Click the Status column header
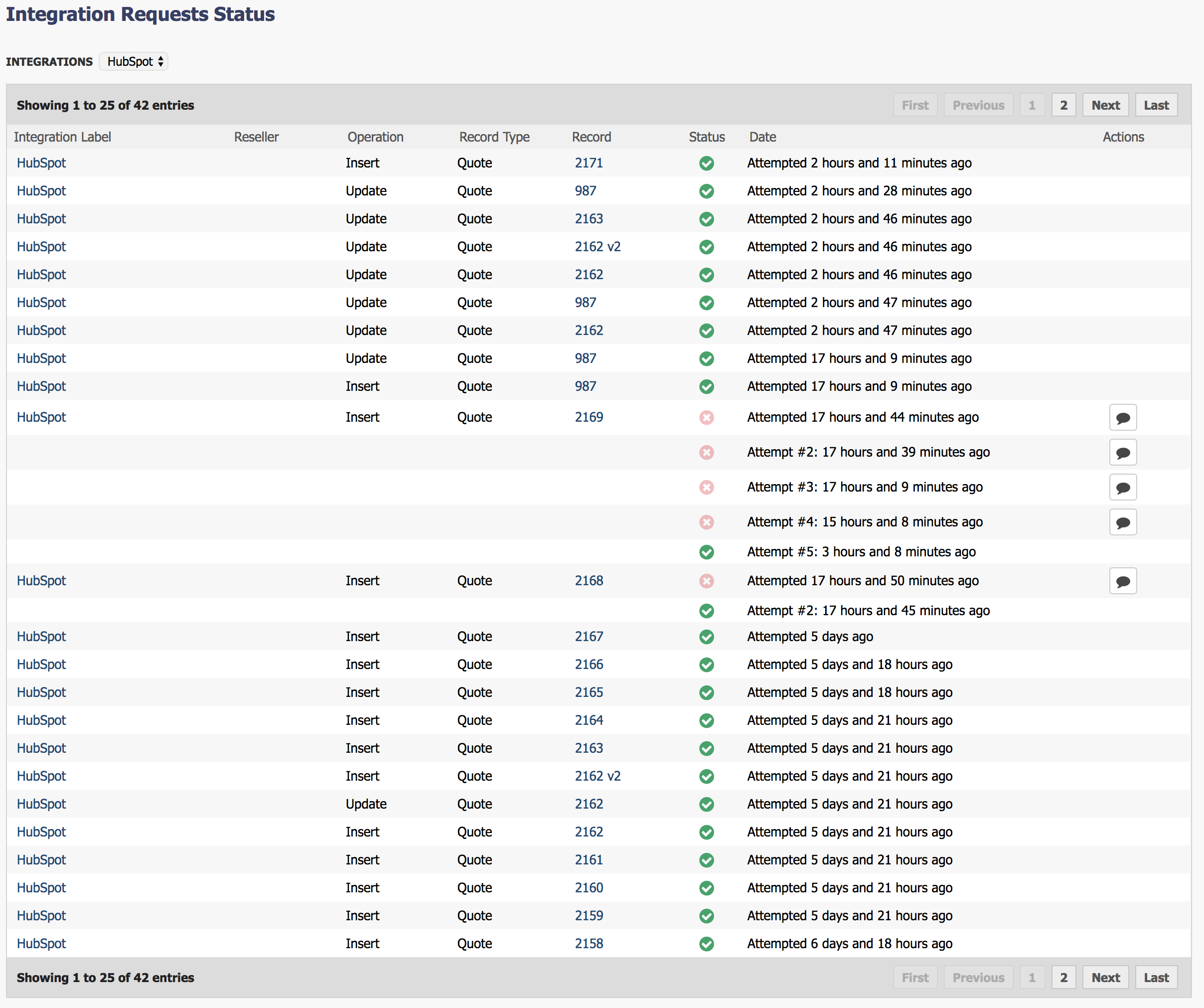 pyautogui.click(x=707, y=137)
